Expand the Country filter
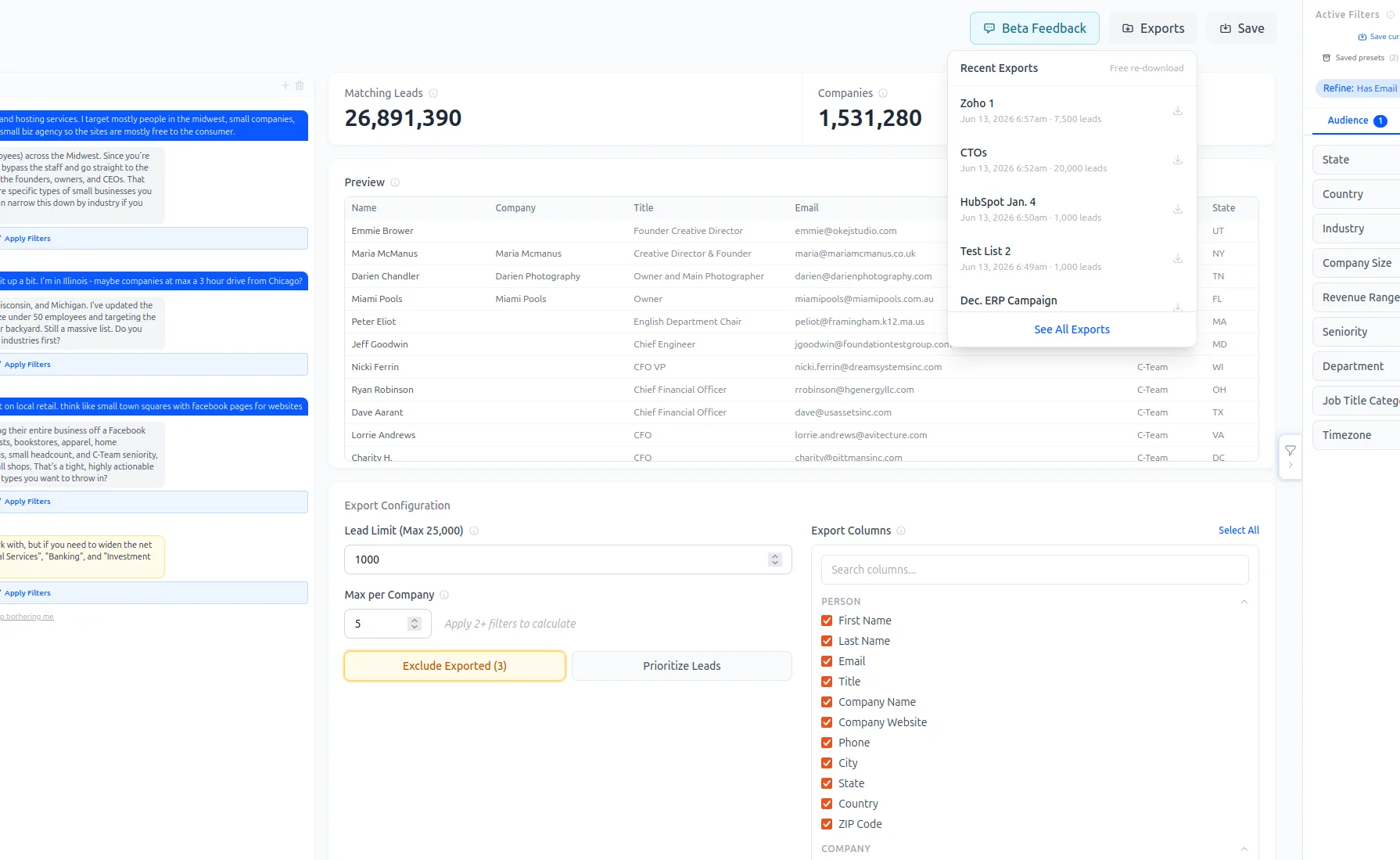 (x=1356, y=194)
